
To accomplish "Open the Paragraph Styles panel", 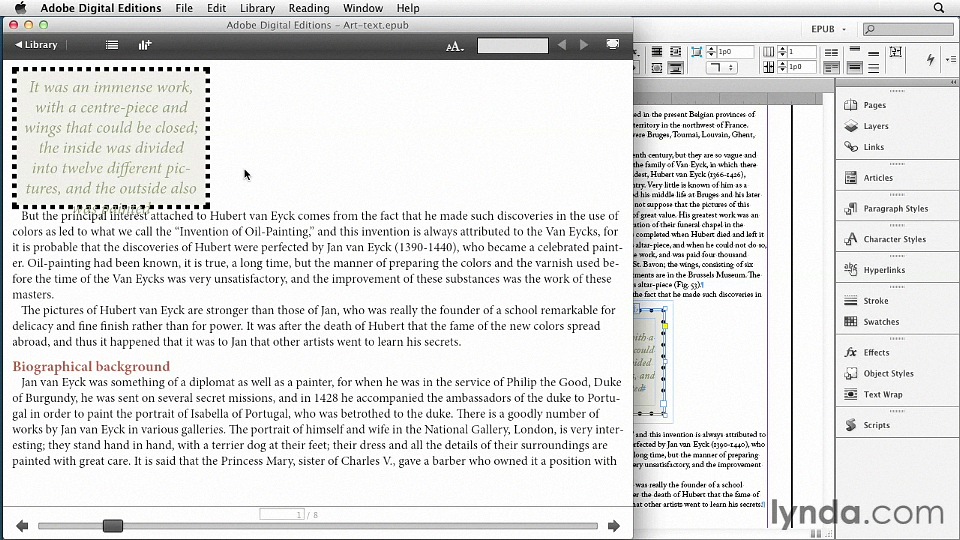I will tap(896, 208).
